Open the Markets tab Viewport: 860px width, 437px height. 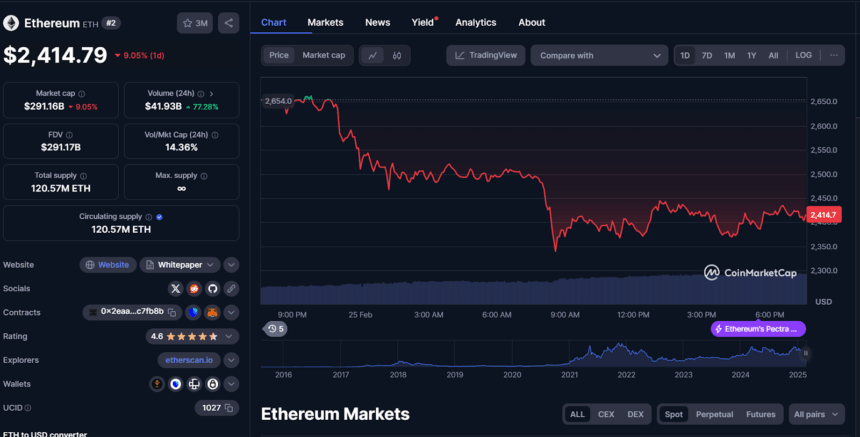point(325,22)
